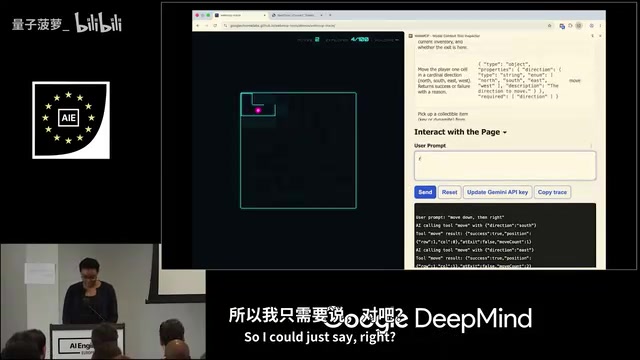Click the macOS green fullscreen button

pyautogui.click(x=208, y=15)
